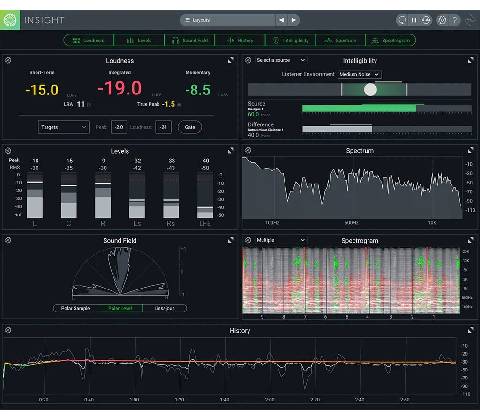Expand the Intelligibility panel to full view
The width and height of the screenshot is (480, 420).
pos(470,60)
